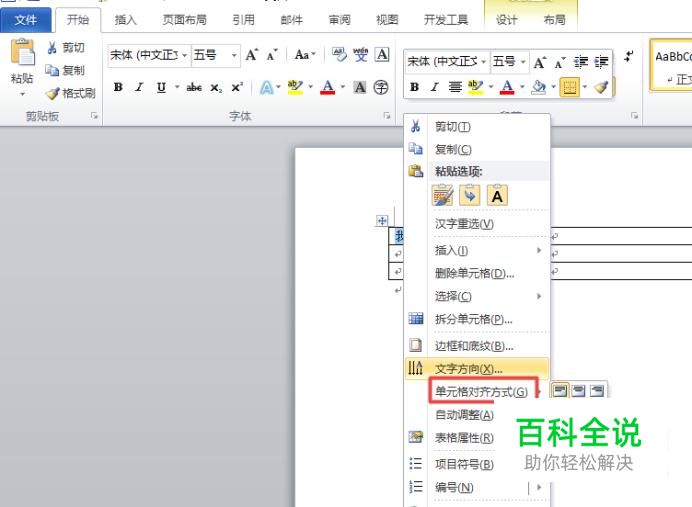Viewport: 692px width, 507px height.
Task: Toggle Center alignment on the mini toolbar
Action: click(x=455, y=87)
